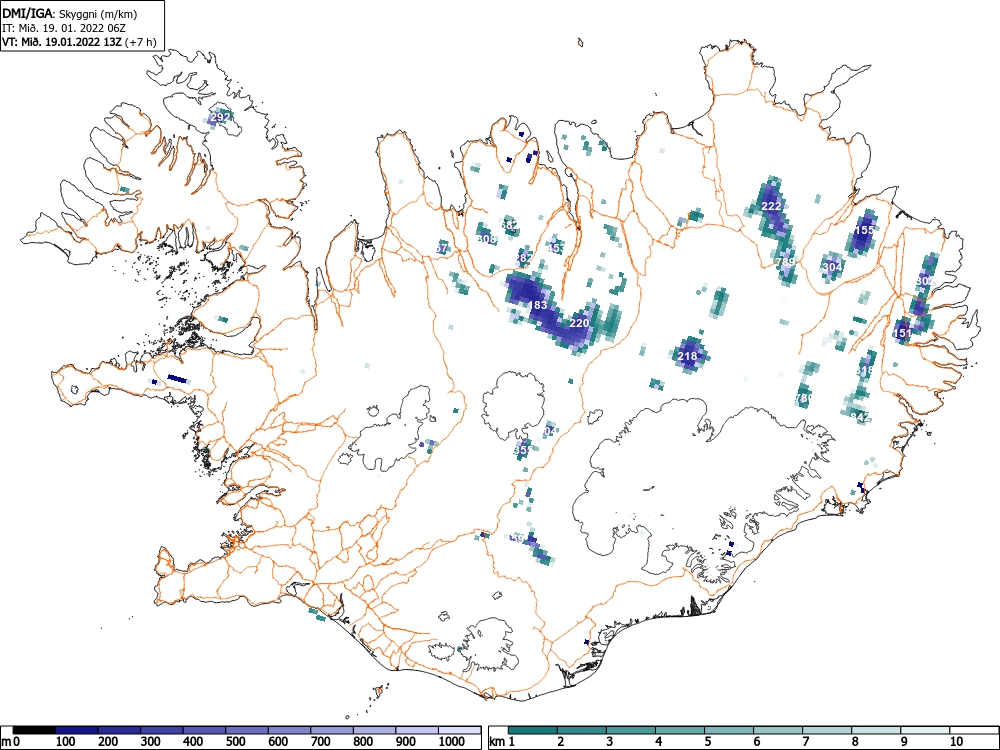Click the '304' visibility value label

point(832,267)
